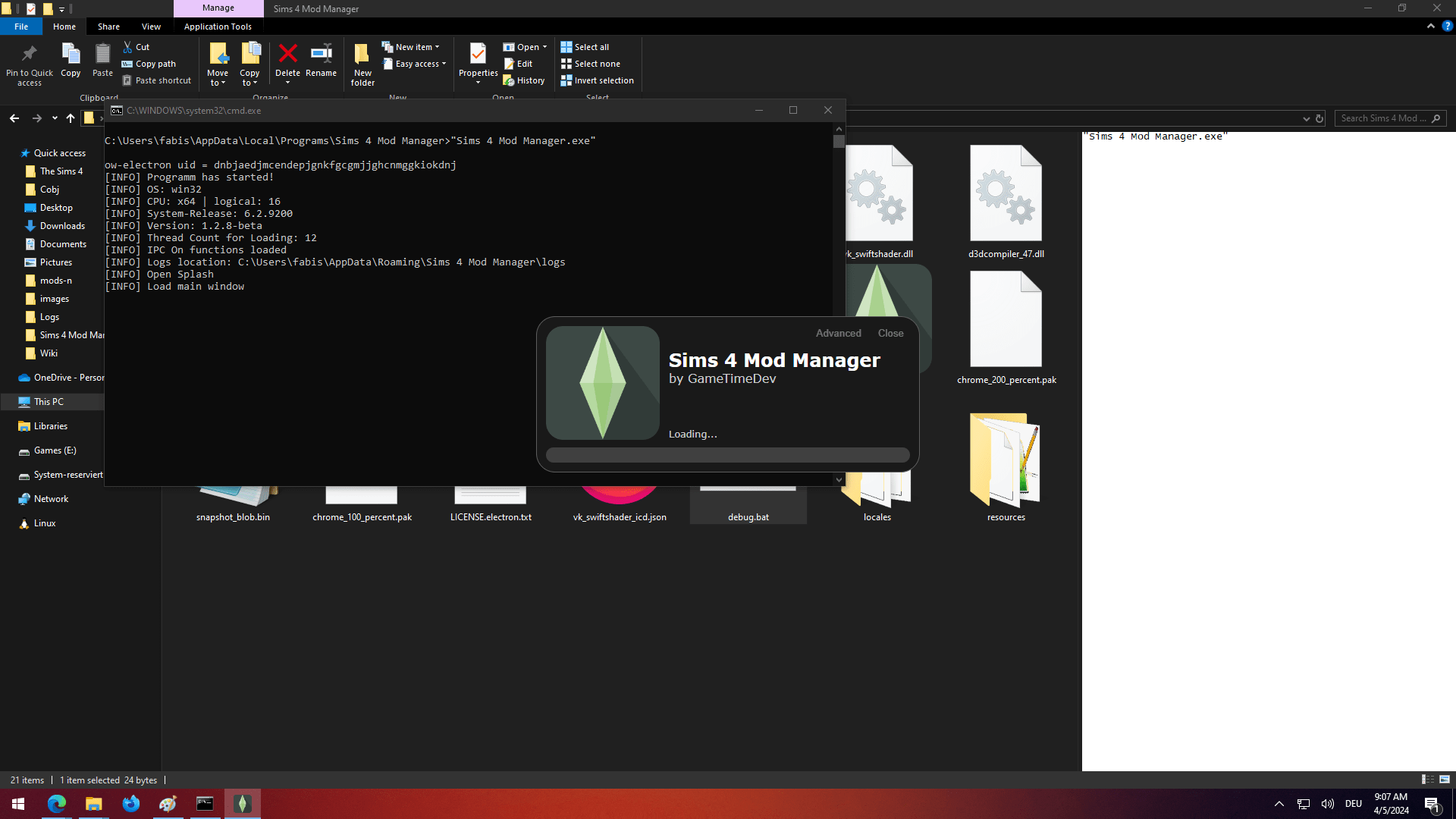Select debug.bat file
Image resolution: width=1456 pixels, height=819 pixels.
[x=748, y=505]
